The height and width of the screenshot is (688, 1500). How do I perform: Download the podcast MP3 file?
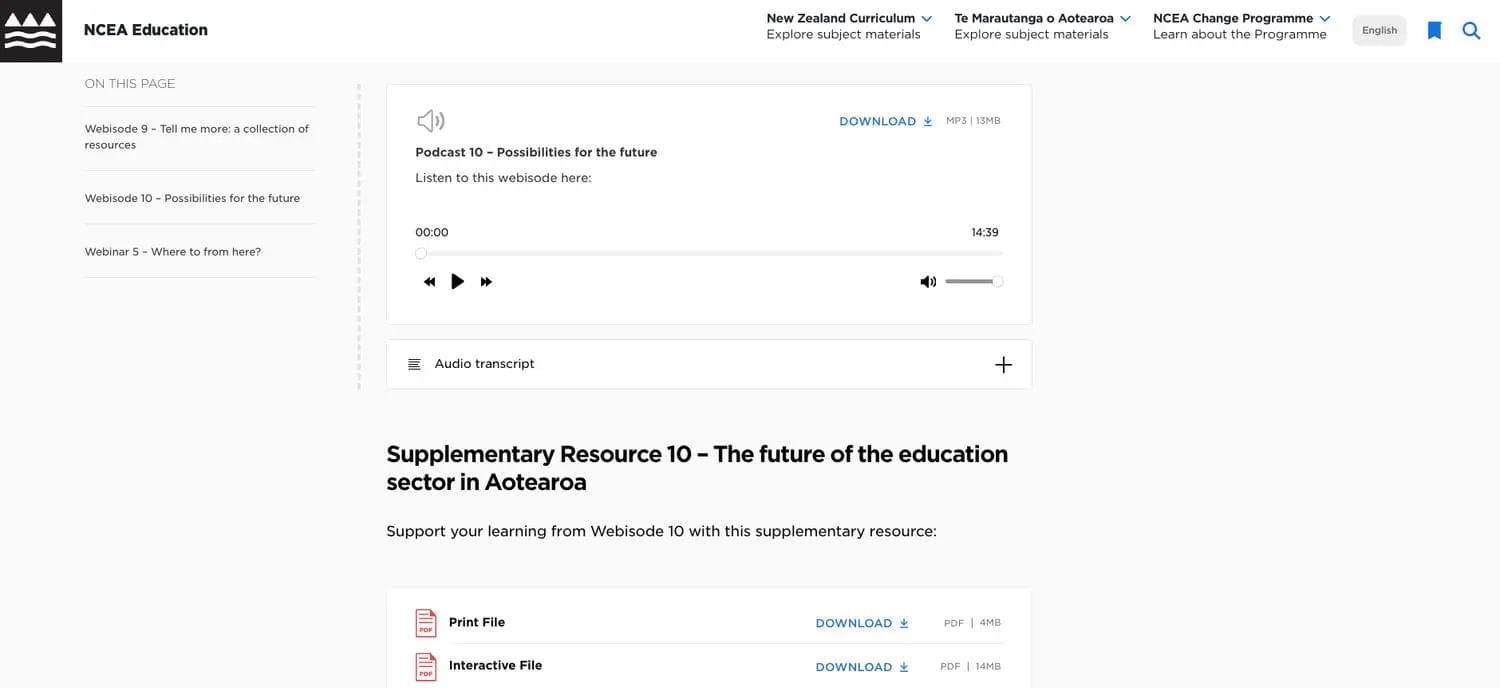(x=885, y=121)
